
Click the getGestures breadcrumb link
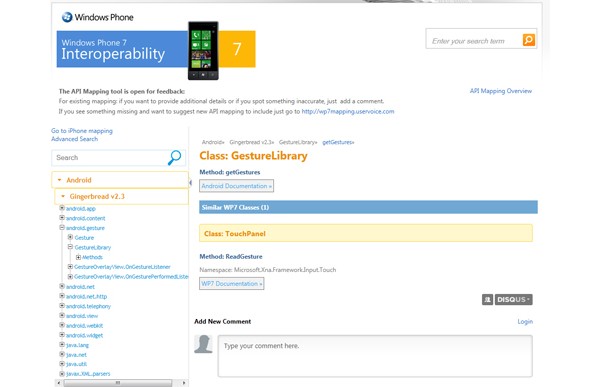(338, 142)
